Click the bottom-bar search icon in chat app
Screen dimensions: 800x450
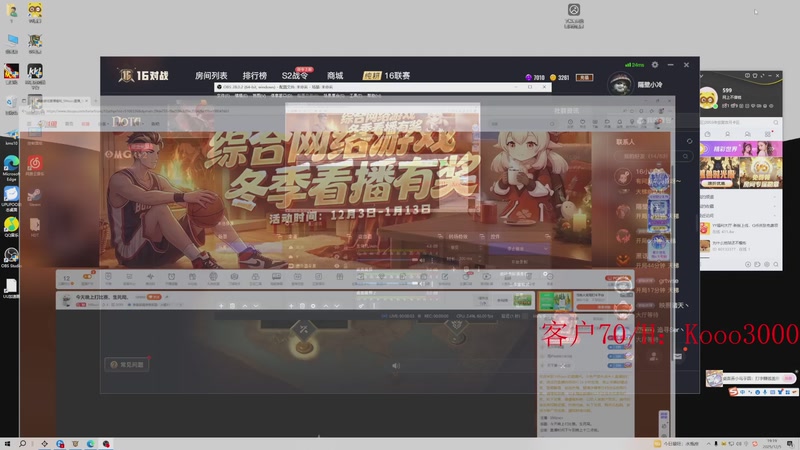pos(776,264)
